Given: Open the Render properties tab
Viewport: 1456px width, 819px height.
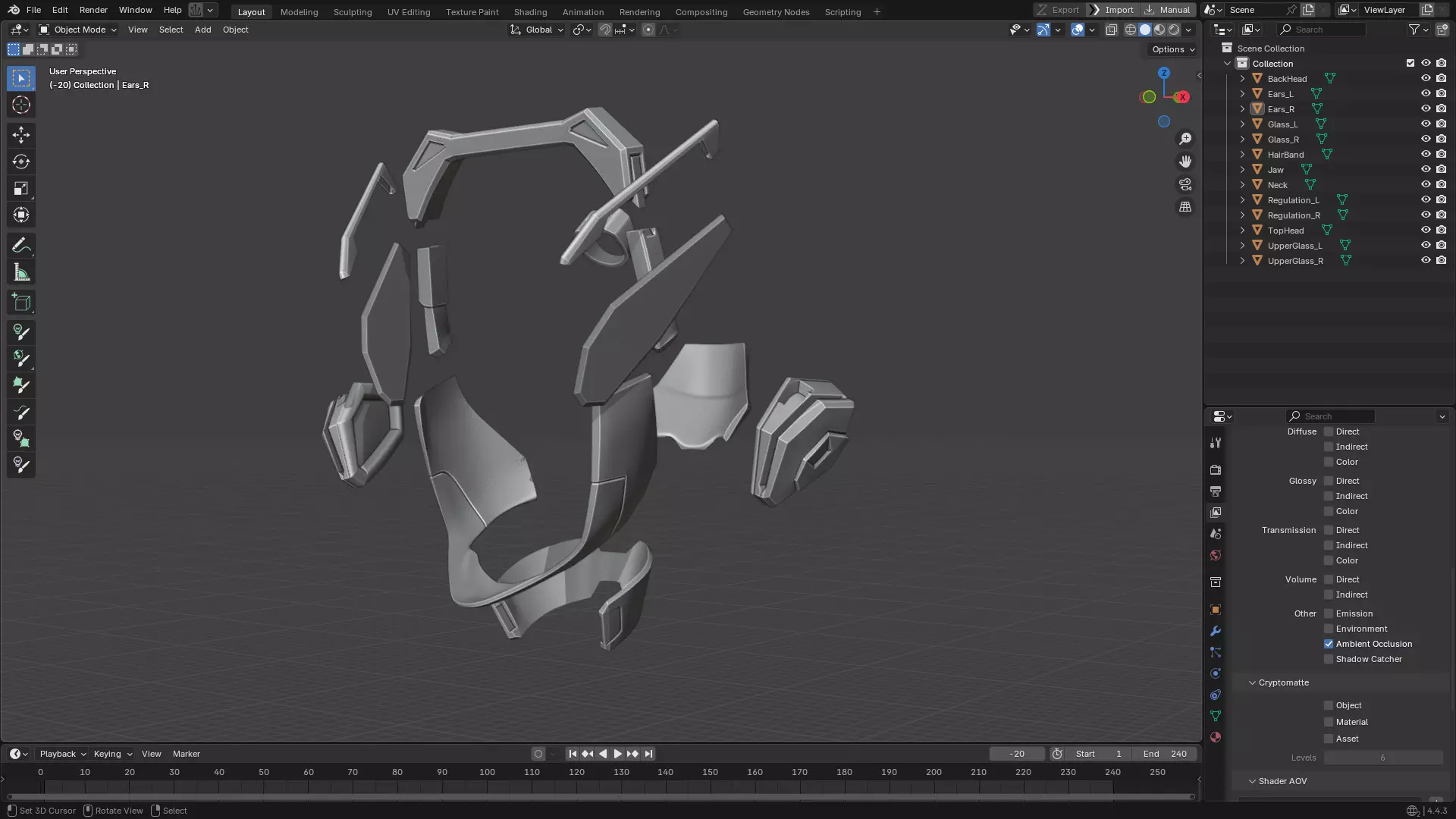Looking at the screenshot, I should point(1216,470).
